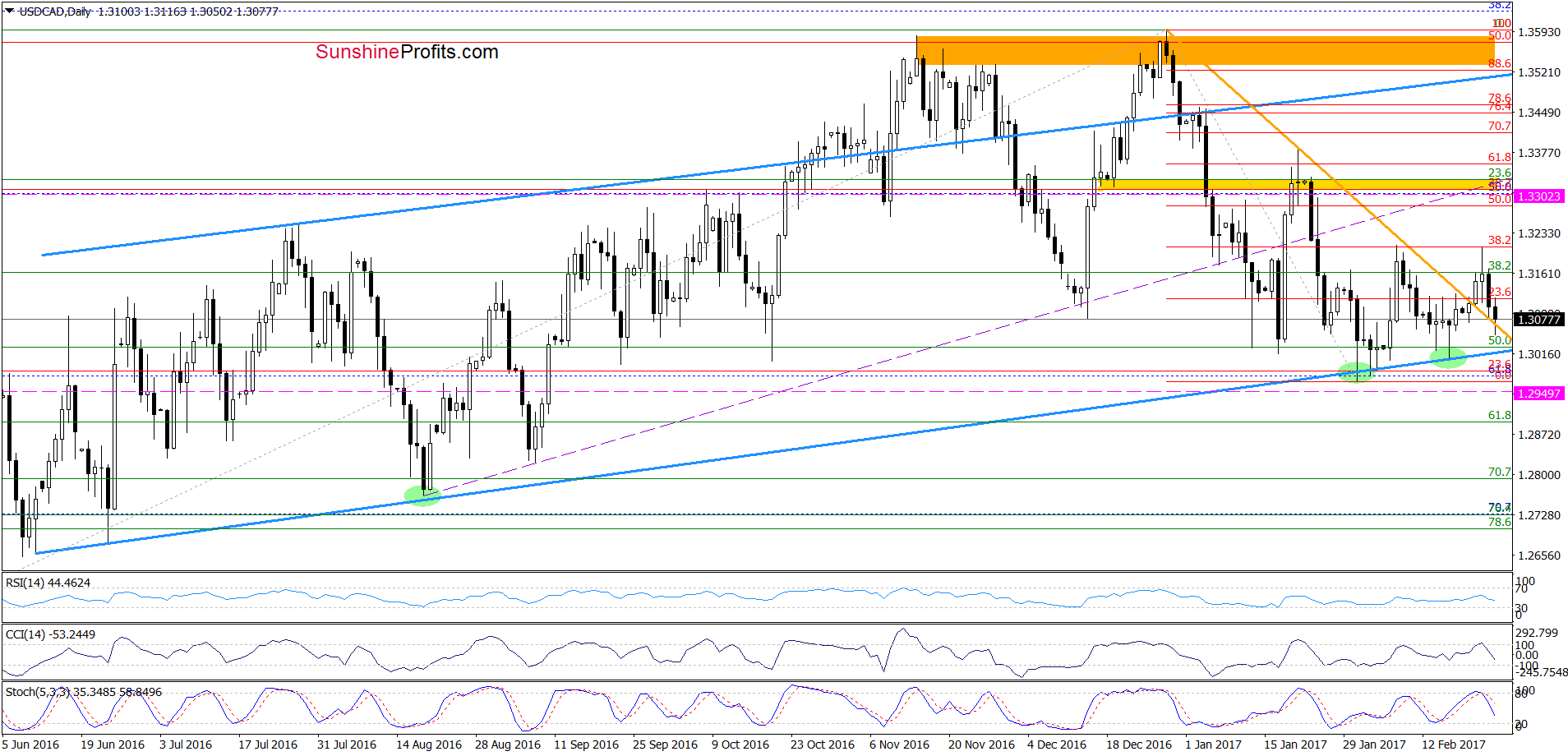1568x756 pixels.
Task: Click the 14 Aug 2016 date label
Action: click(429, 744)
